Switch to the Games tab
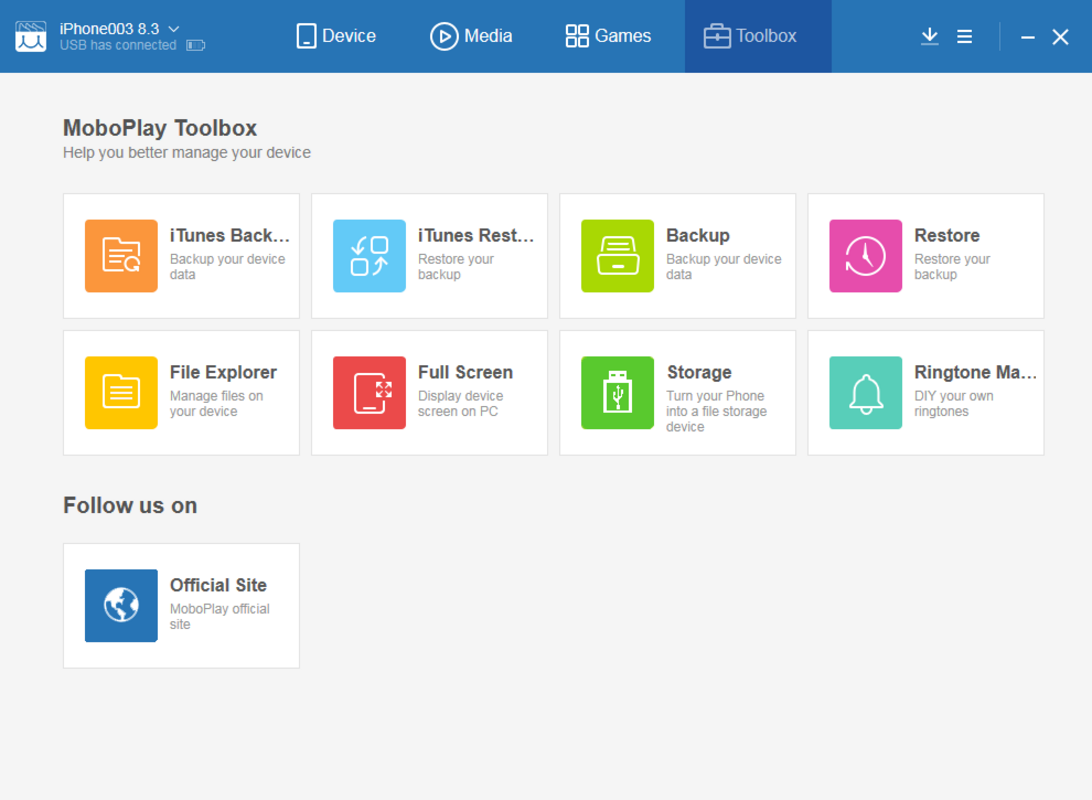 pos(608,36)
